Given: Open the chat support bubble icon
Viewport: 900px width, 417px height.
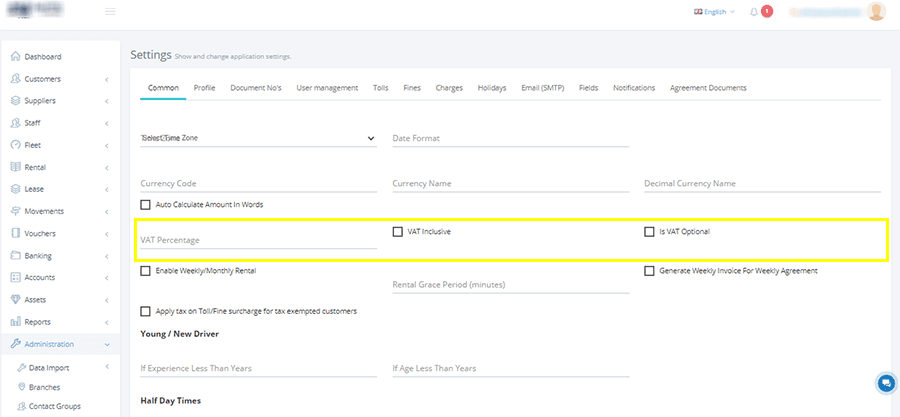Looking at the screenshot, I should coord(887,384).
